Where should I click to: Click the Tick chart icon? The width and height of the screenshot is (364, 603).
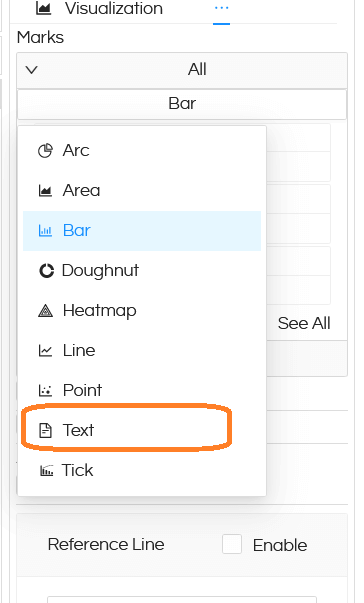coord(47,470)
